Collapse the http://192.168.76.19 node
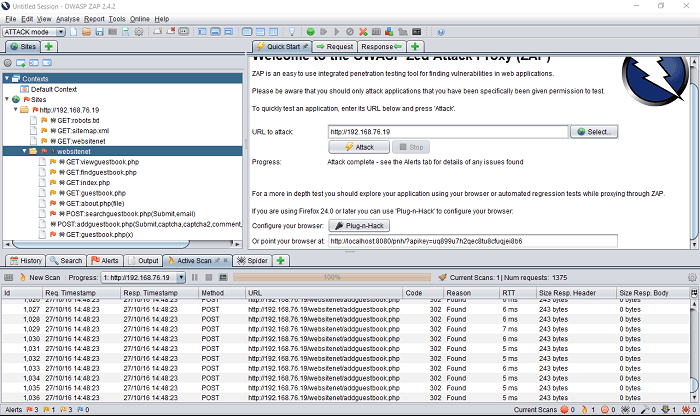Screen dimensions: 700x416 pos(16,109)
